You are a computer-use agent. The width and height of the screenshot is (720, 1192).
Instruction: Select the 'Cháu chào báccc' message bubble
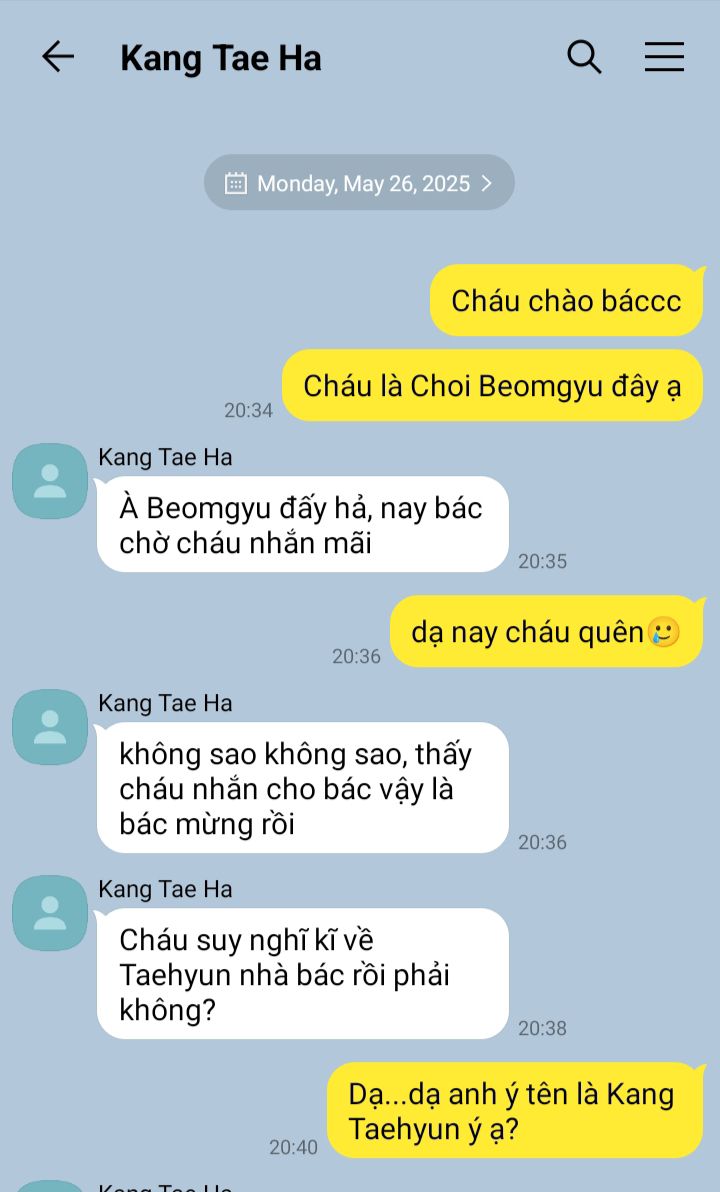point(566,300)
